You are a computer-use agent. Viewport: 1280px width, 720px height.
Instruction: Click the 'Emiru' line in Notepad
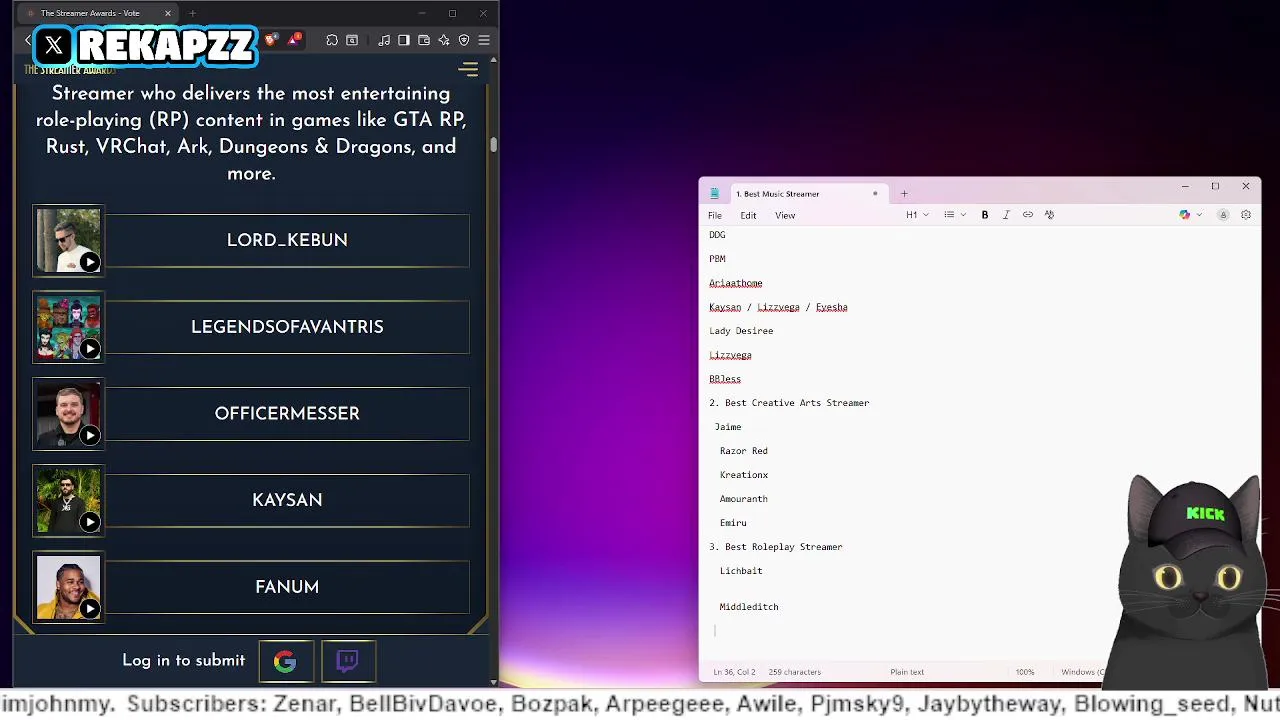pyautogui.click(x=733, y=523)
